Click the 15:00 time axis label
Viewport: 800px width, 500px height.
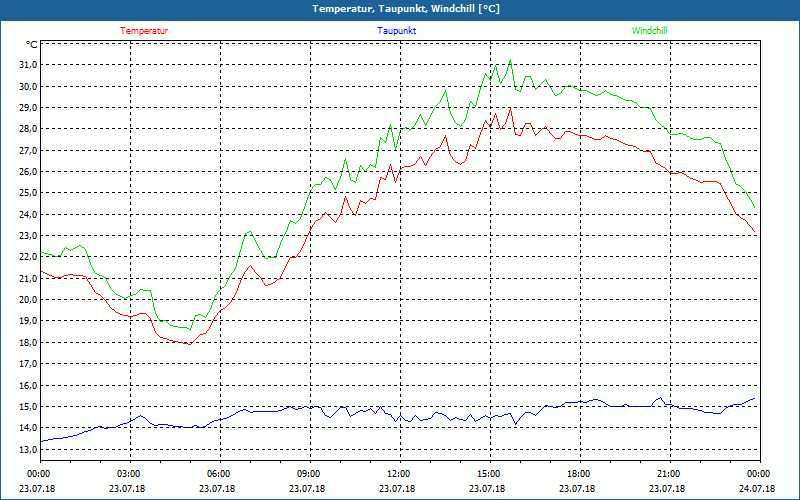click(490, 474)
